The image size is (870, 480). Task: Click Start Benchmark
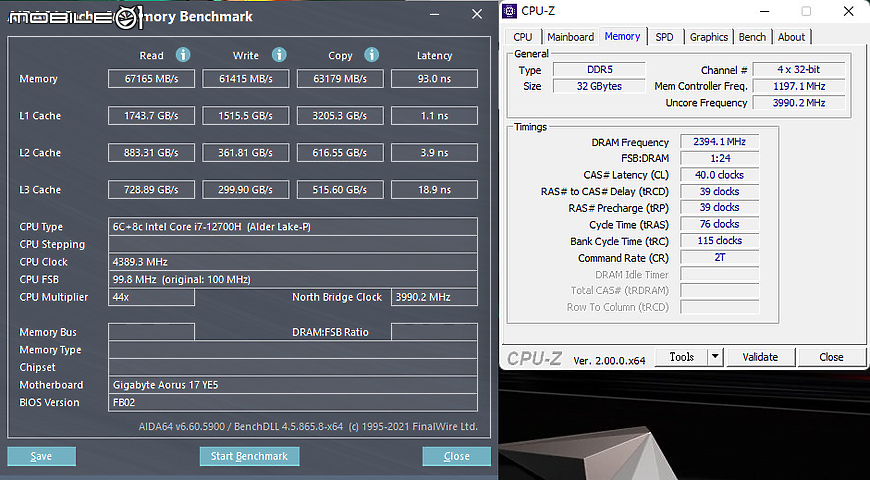tap(249, 456)
